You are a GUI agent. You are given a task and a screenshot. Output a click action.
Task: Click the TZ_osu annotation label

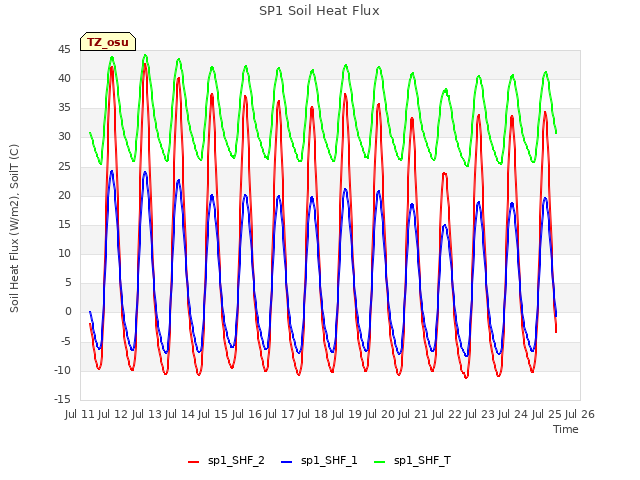click(108, 42)
